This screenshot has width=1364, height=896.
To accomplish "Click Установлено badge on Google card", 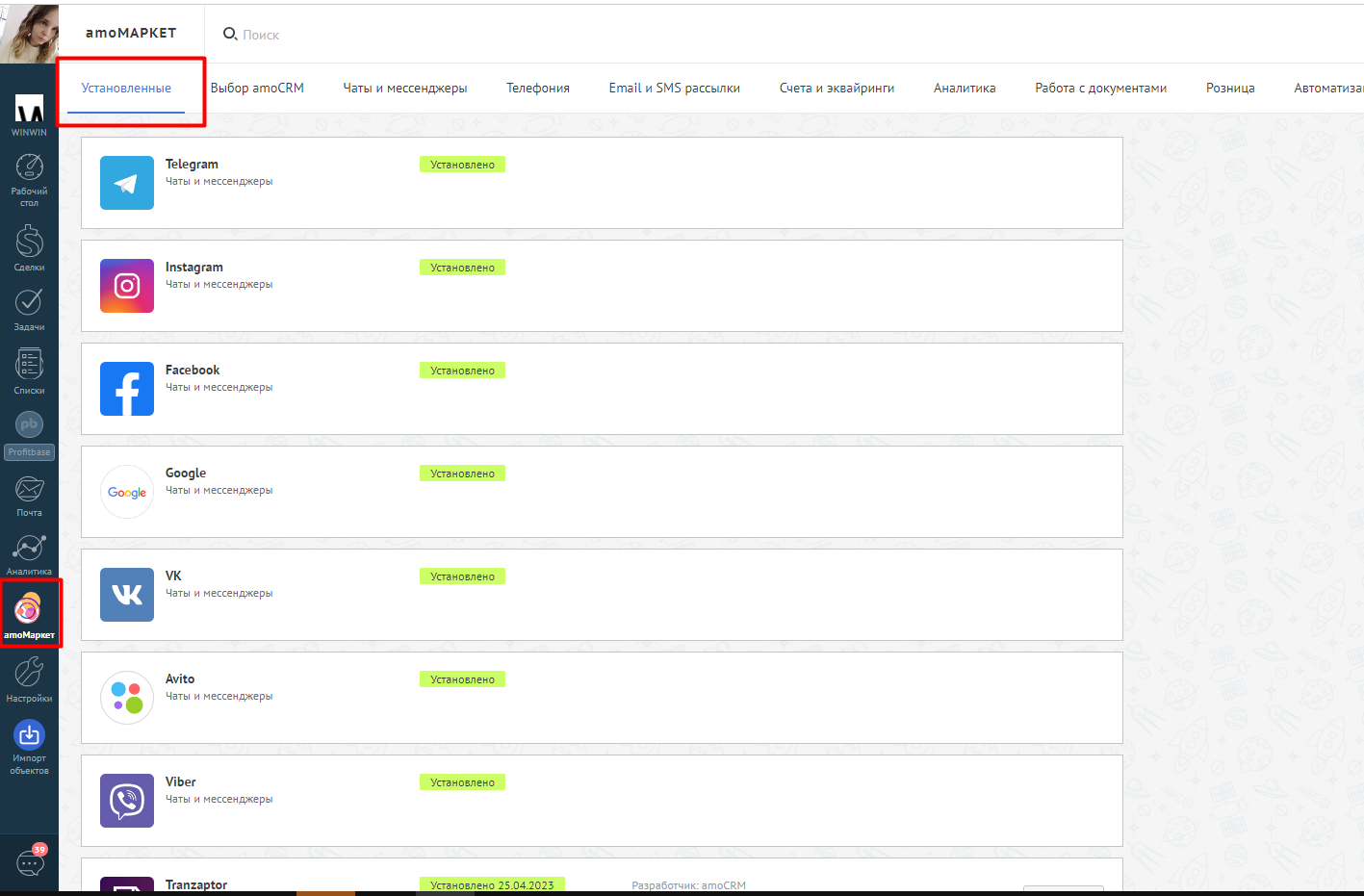I will pyautogui.click(x=462, y=474).
